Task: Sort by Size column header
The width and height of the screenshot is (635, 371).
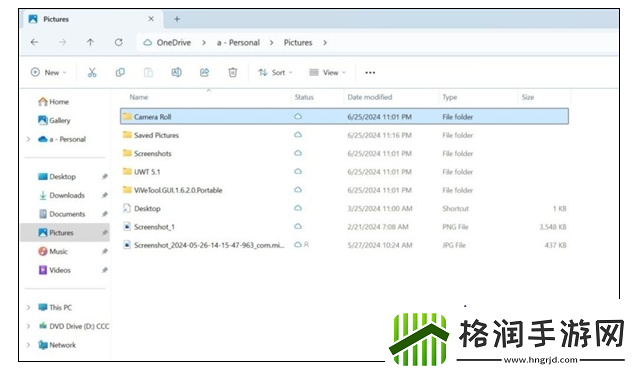Action: [528, 97]
